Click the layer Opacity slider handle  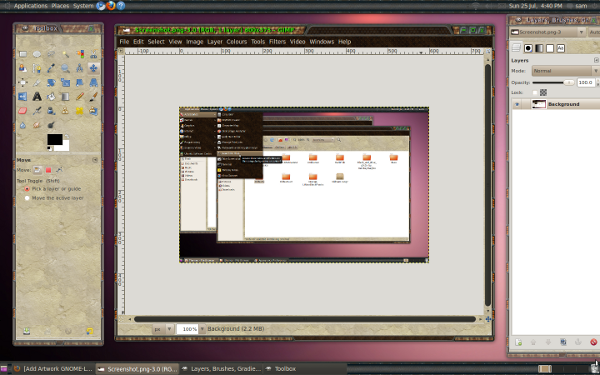point(569,83)
